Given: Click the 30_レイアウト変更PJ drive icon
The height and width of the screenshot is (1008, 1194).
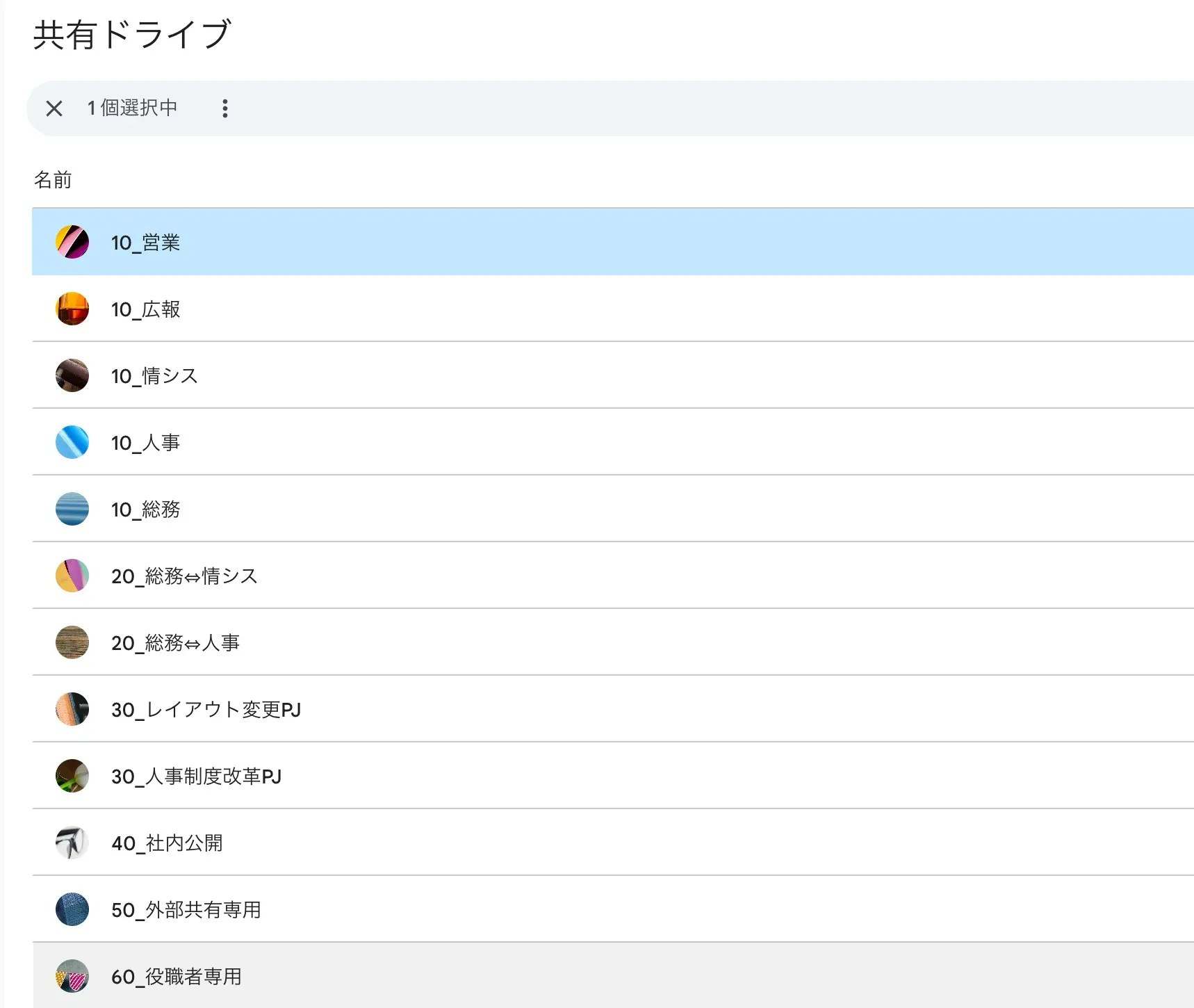Looking at the screenshot, I should 72,709.
